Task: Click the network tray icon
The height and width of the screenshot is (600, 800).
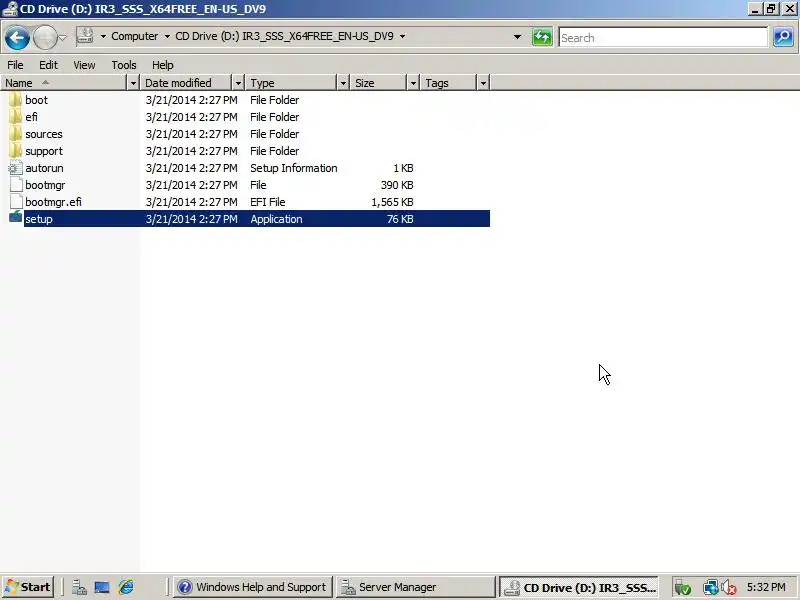Action: [x=710, y=588]
